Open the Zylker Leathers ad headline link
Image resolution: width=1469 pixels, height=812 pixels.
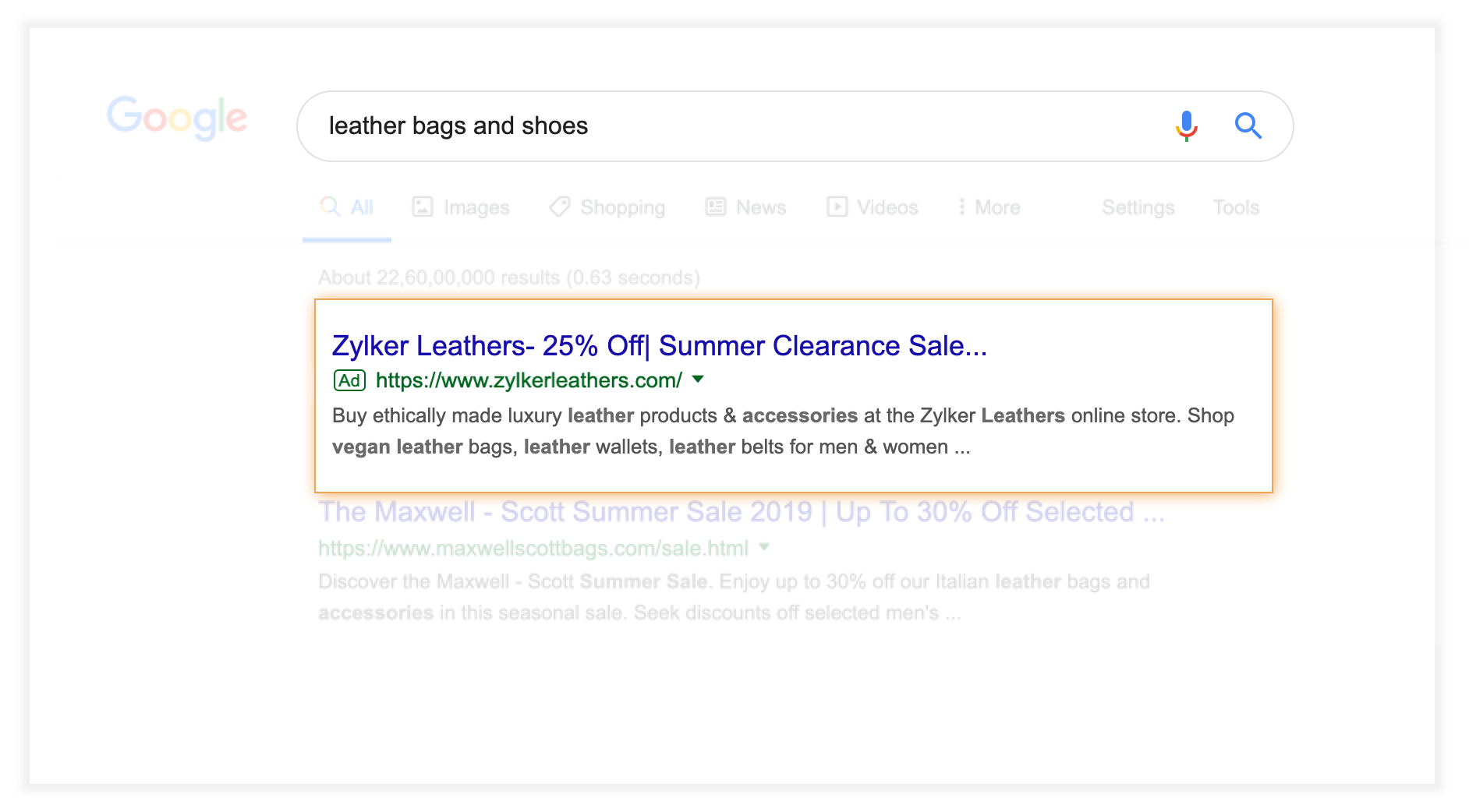[x=660, y=345]
